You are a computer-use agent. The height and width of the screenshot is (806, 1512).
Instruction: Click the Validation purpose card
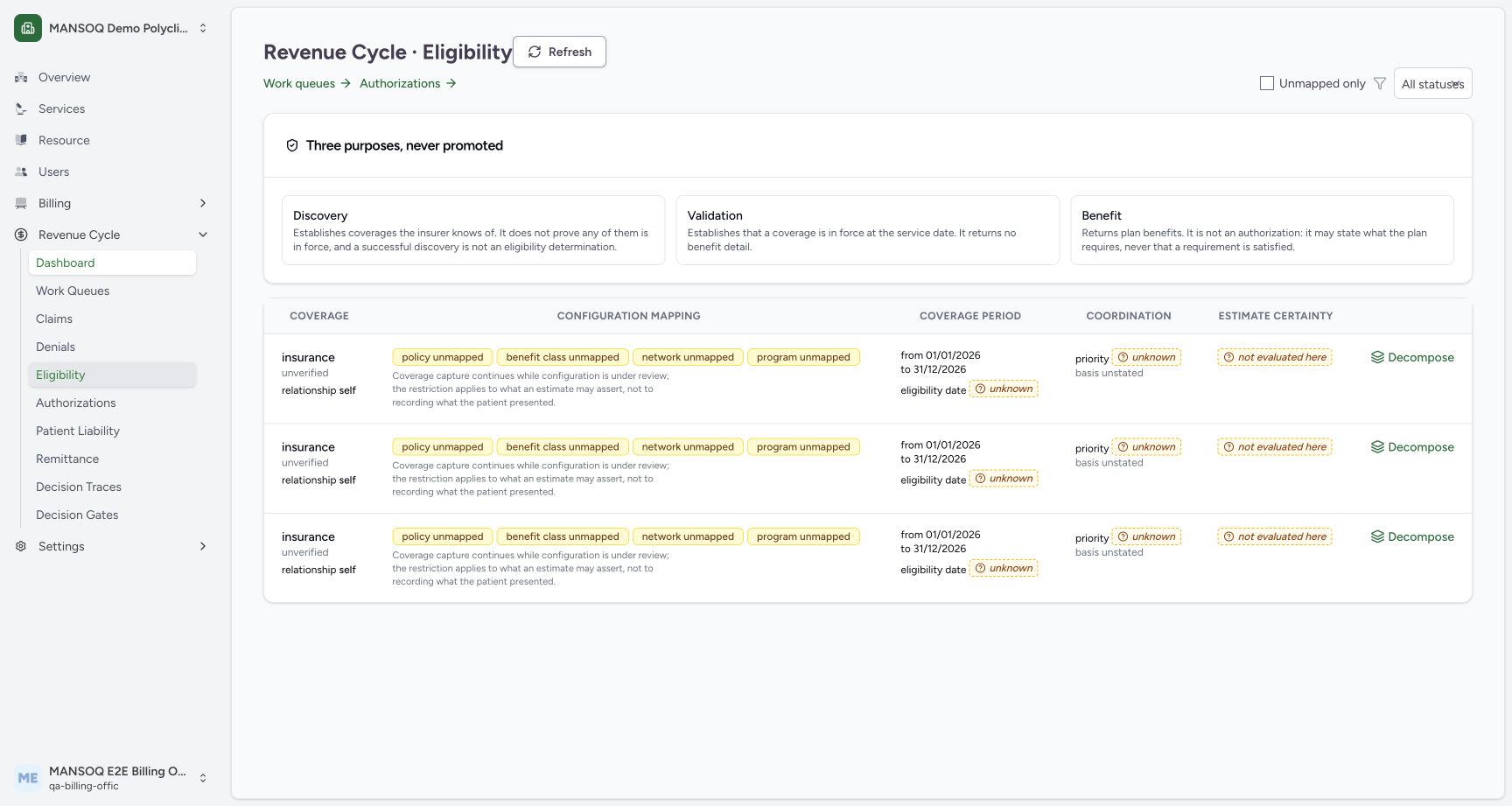867,230
